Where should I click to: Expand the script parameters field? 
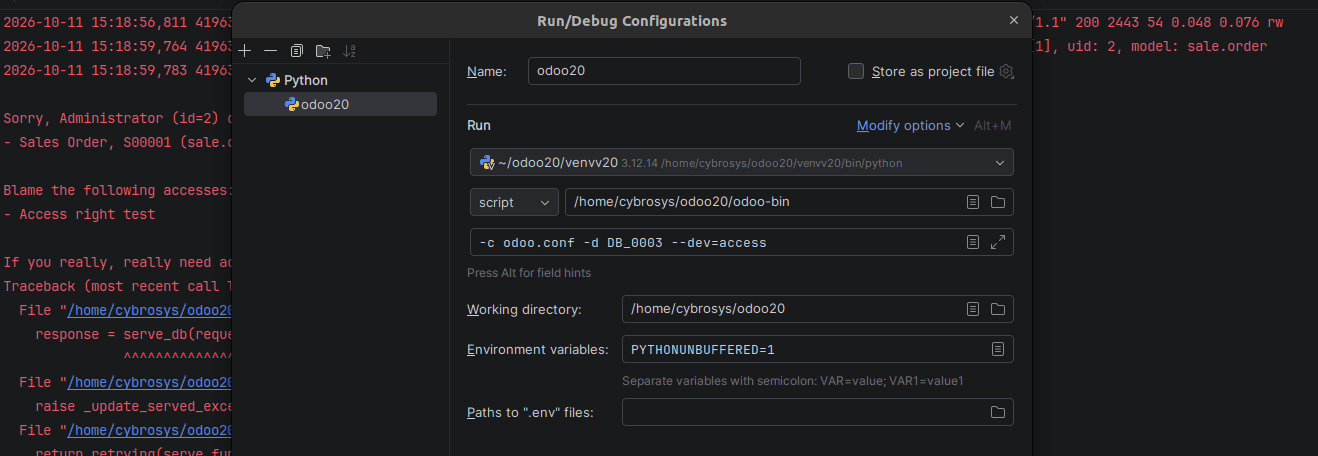click(997, 242)
